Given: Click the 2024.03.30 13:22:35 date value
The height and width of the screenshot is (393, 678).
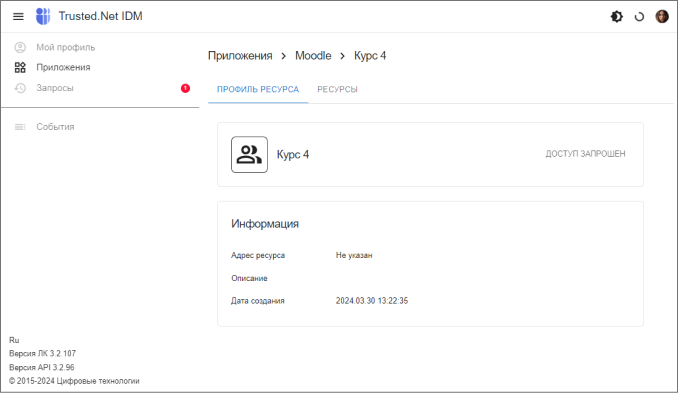Looking at the screenshot, I should pos(372,301).
